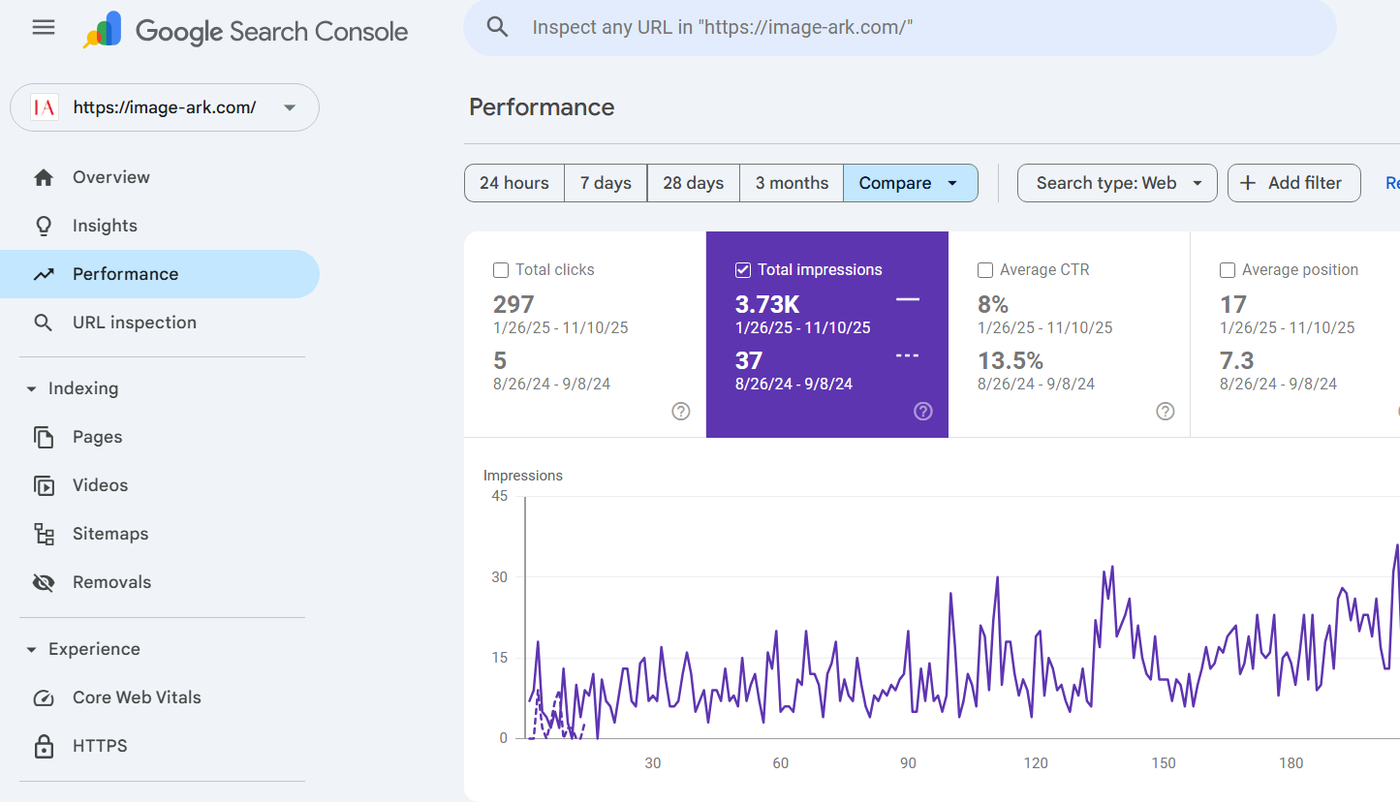Click the Sitemaps tree icon

pyautogui.click(x=43, y=534)
